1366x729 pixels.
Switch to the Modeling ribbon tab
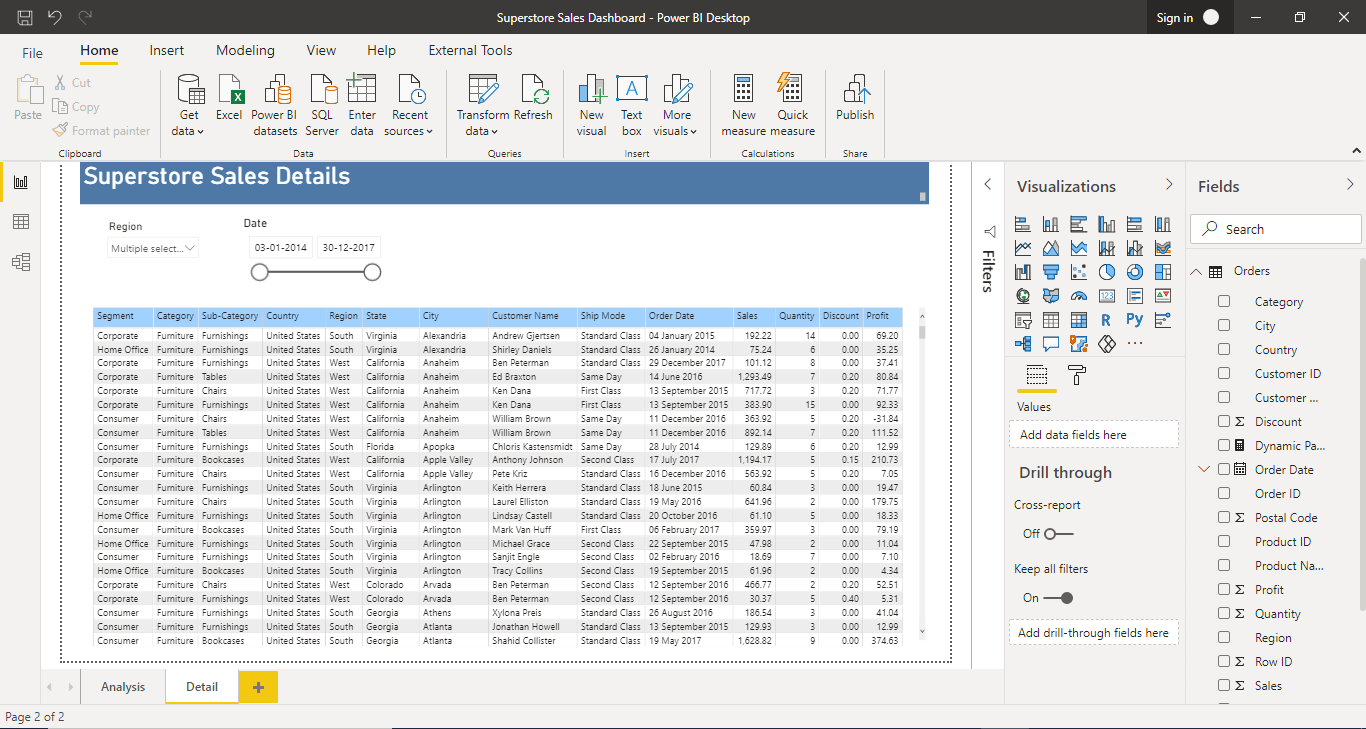(245, 50)
